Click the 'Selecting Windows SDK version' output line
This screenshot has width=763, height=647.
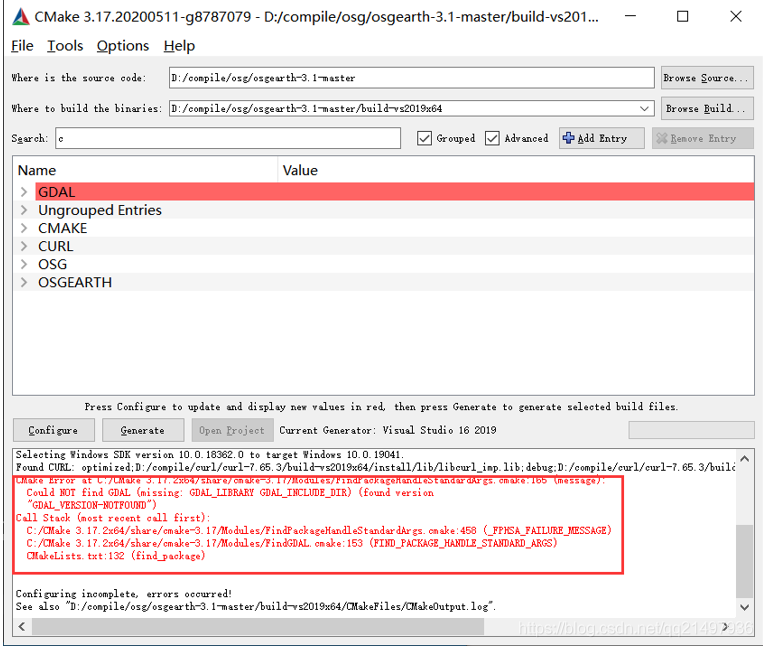209,455
